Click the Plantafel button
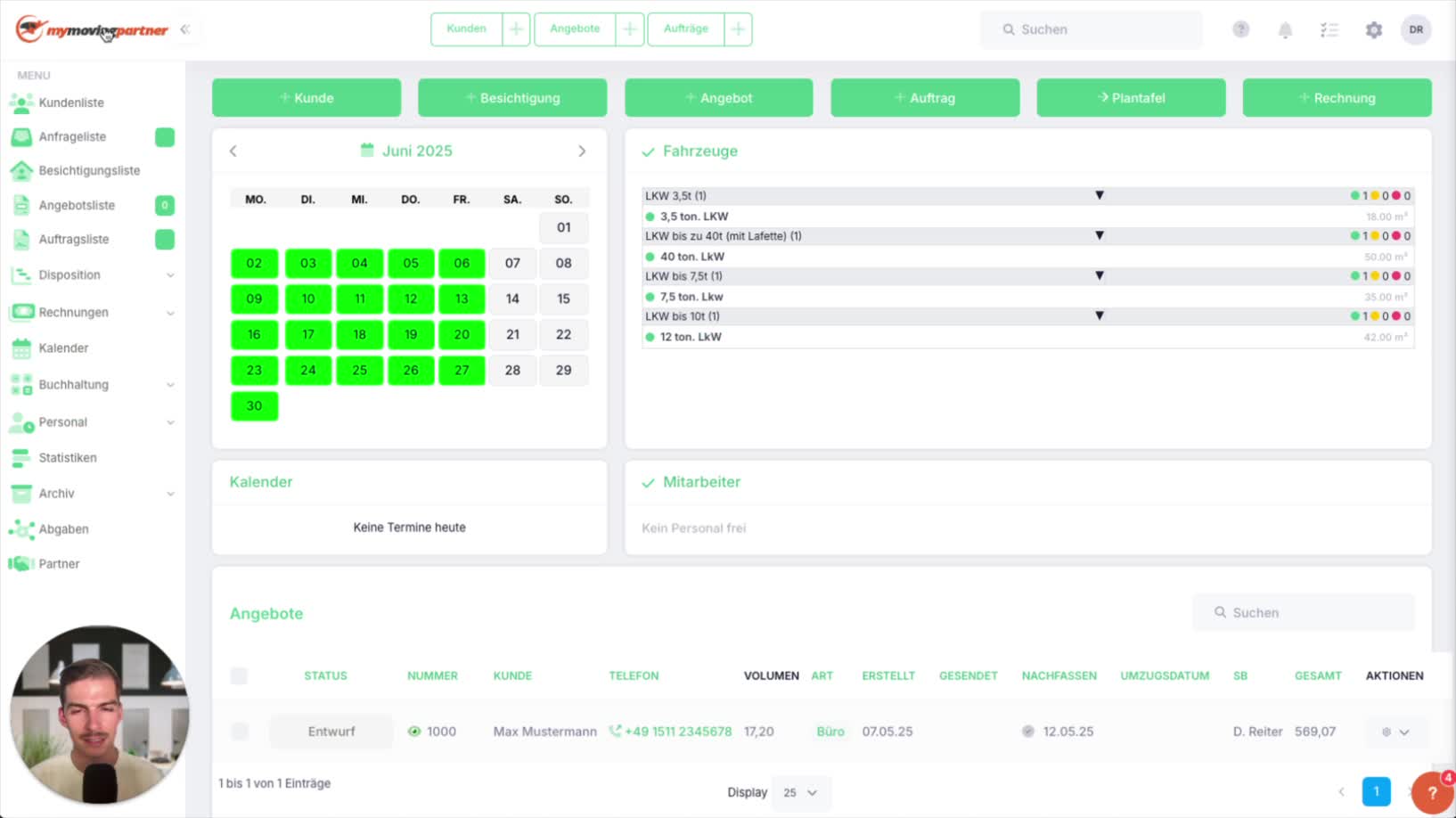The width and height of the screenshot is (1456, 818). (x=1131, y=98)
